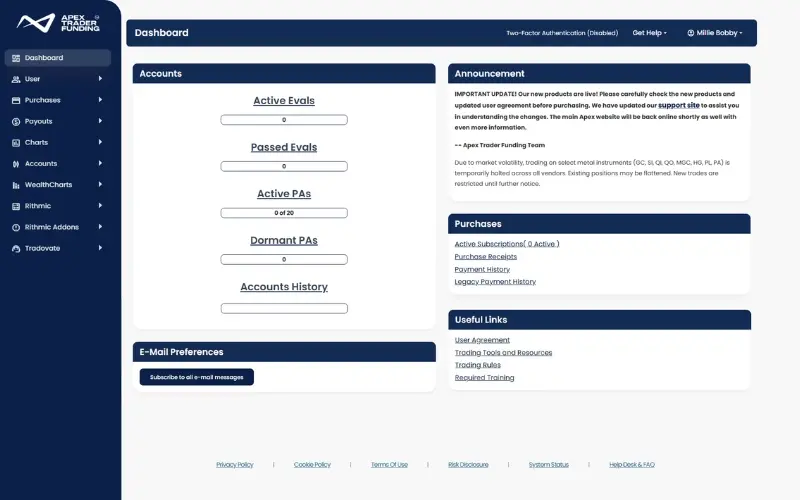Viewport: 800px width, 500px height.
Task: Open the Active Evals heading link
Action: click(284, 101)
